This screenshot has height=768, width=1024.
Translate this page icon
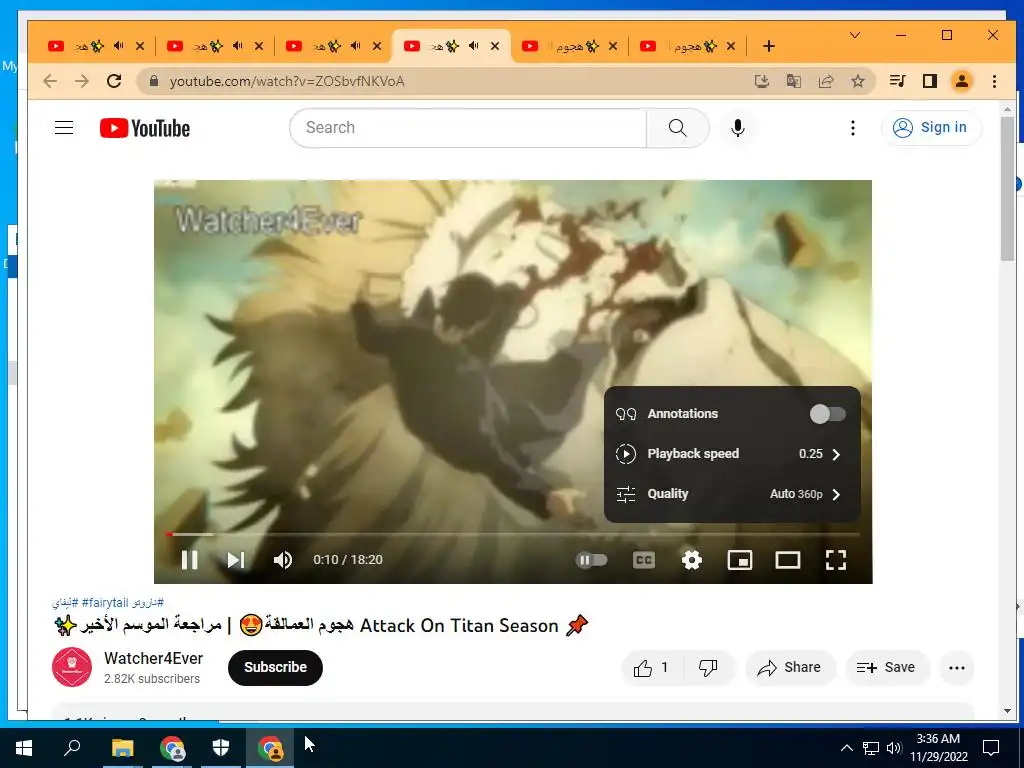tap(793, 81)
